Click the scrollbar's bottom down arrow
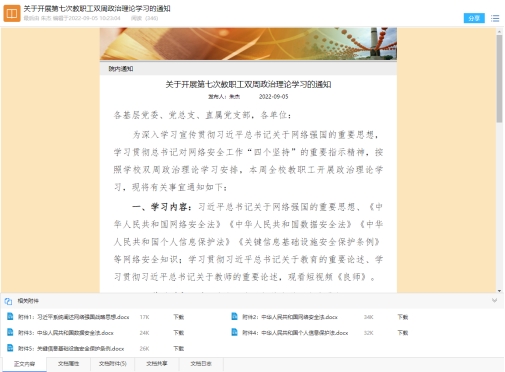This screenshot has width=505, height=372. pos(499,291)
